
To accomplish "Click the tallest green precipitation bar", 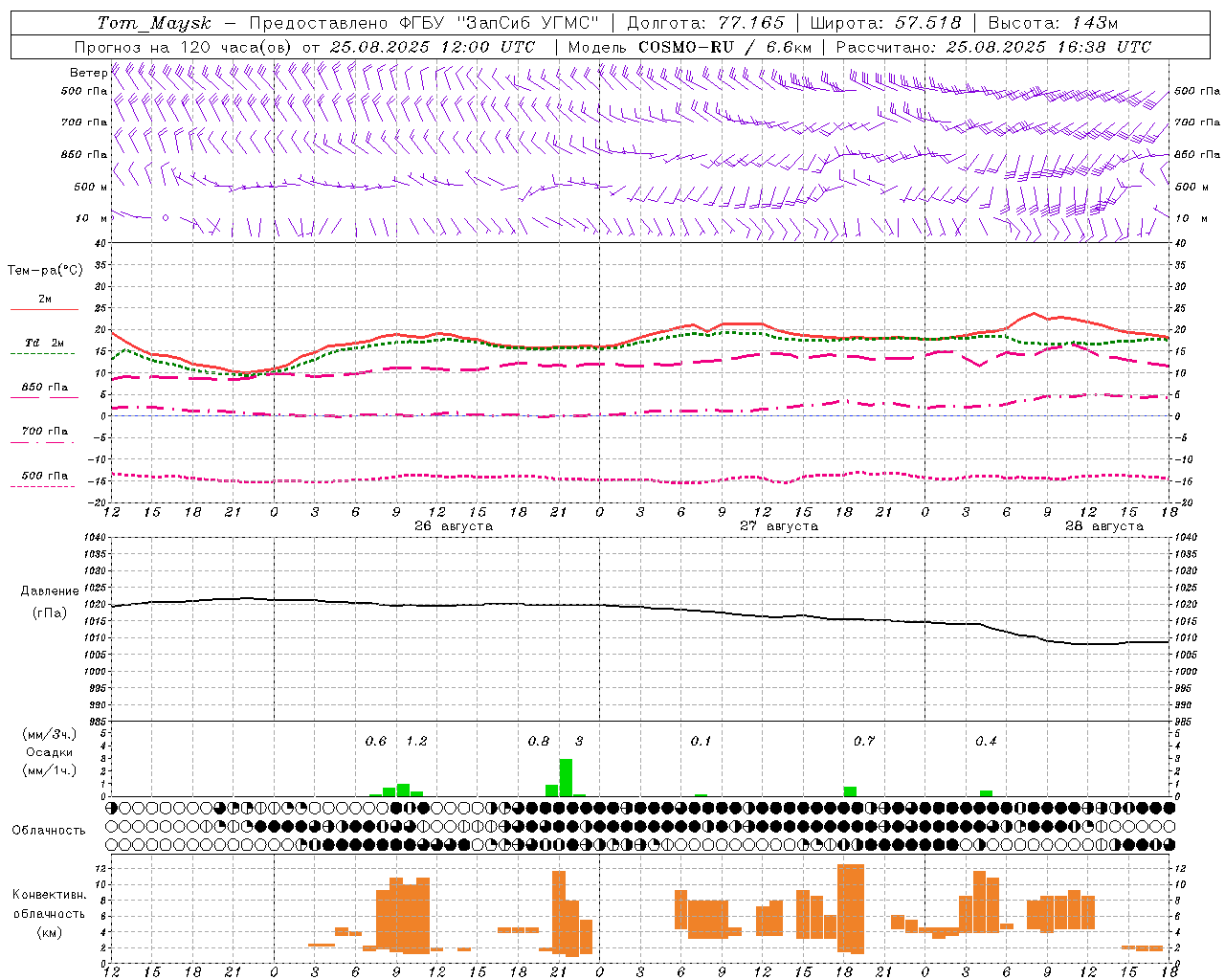I will [566, 778].
